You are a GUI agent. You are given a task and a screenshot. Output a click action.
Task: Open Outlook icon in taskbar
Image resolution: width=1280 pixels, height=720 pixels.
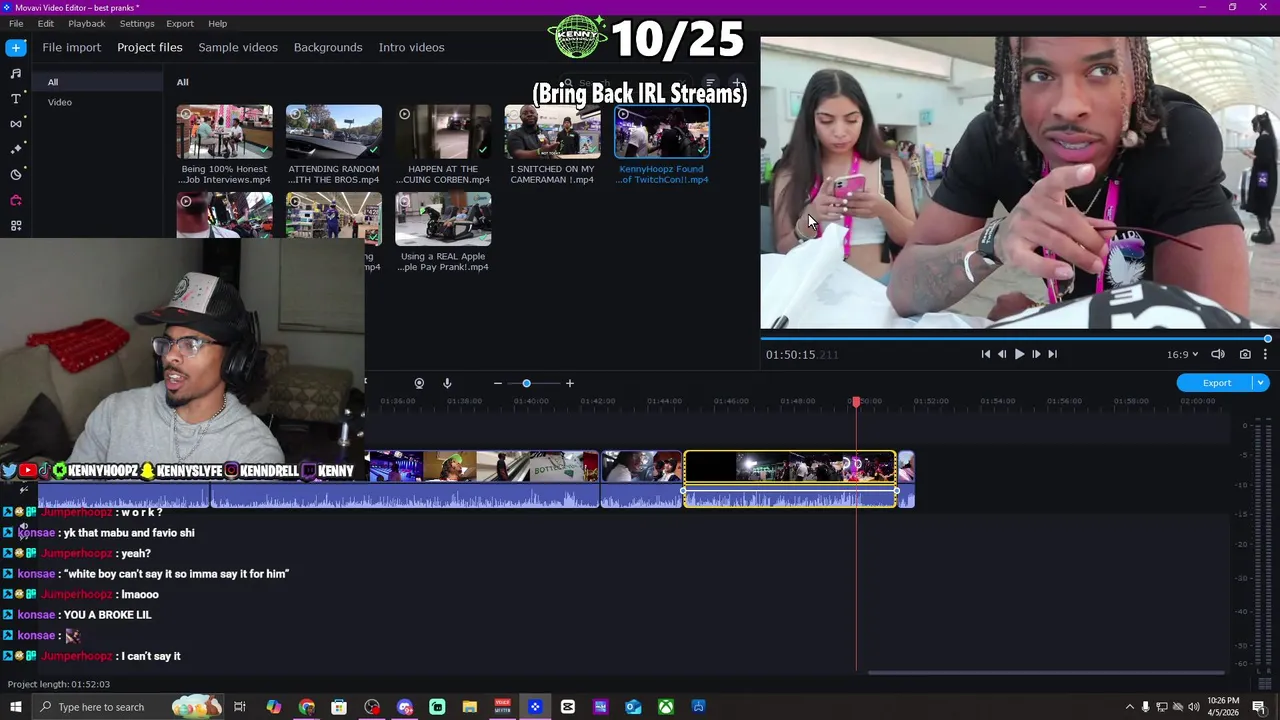(633, 707)
